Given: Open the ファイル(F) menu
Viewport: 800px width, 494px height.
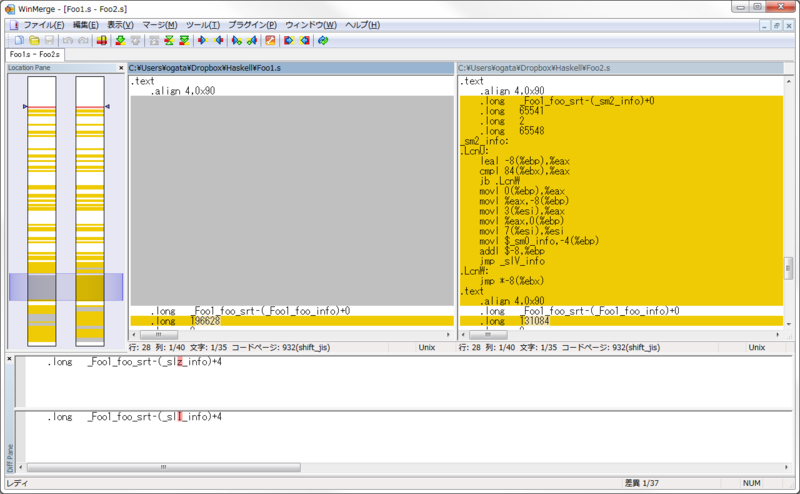Looking at the screenshot, I should pyautogui.click(x=44, y=25).
